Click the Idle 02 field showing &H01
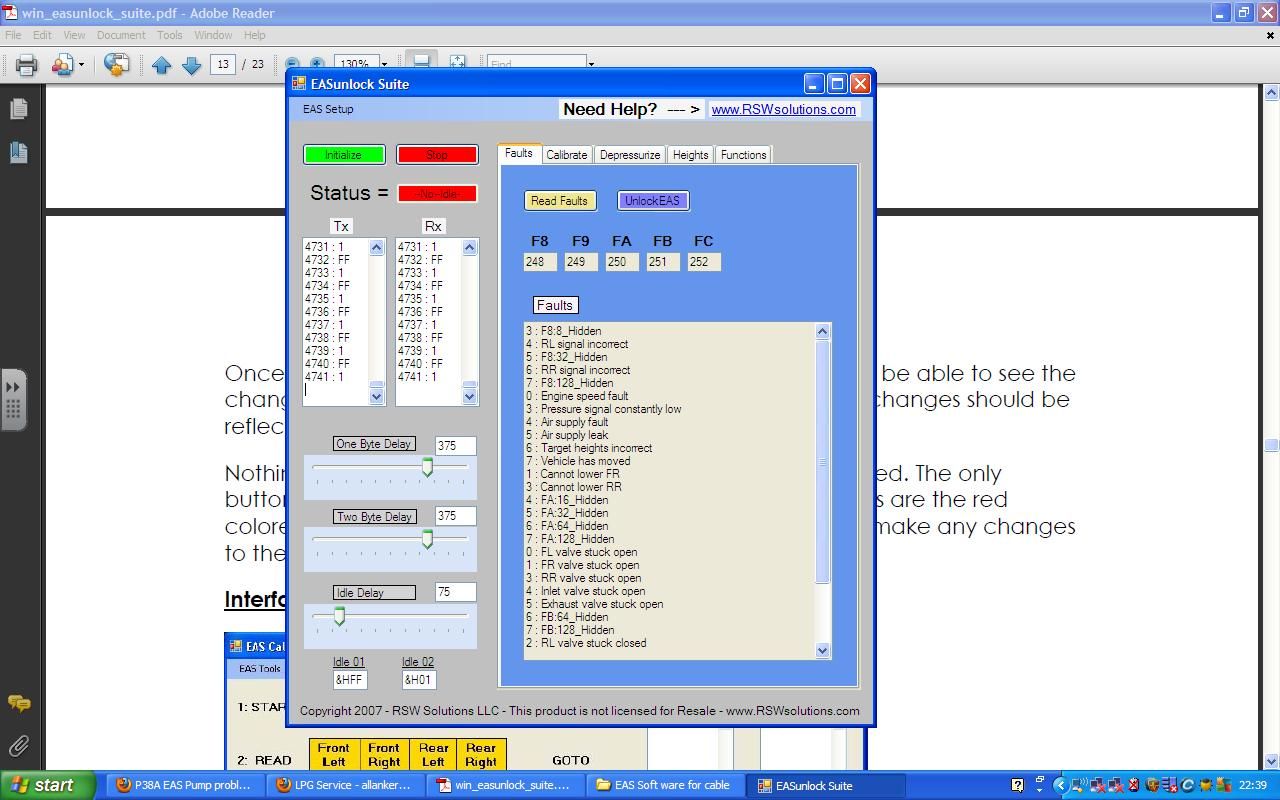 [419, 680]
